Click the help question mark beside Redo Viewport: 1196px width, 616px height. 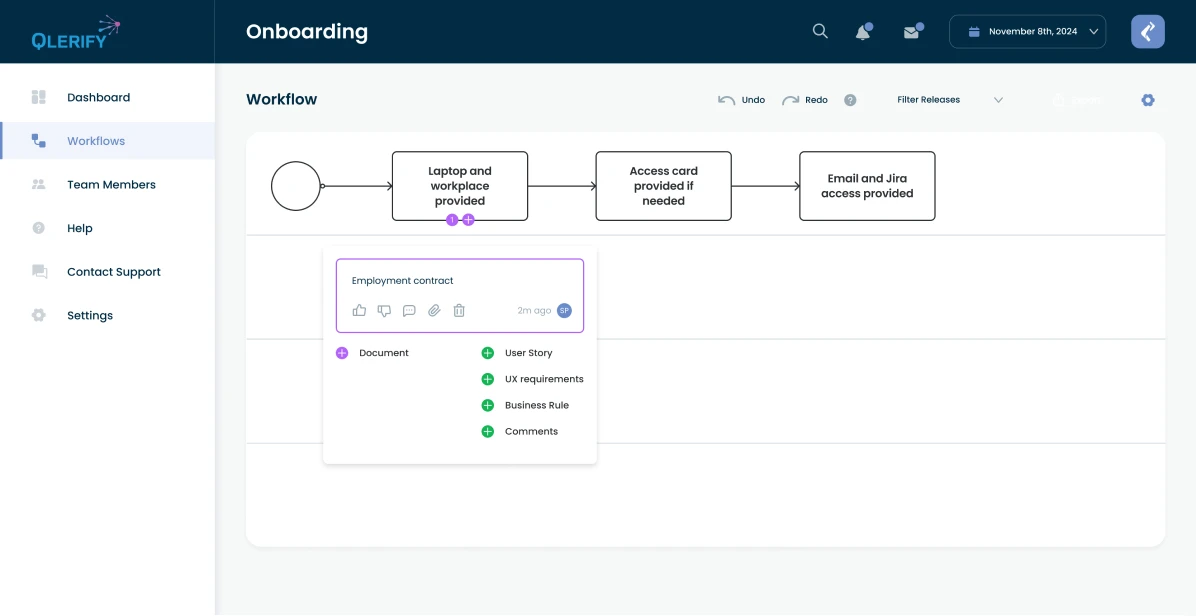[x=850, y=100]
